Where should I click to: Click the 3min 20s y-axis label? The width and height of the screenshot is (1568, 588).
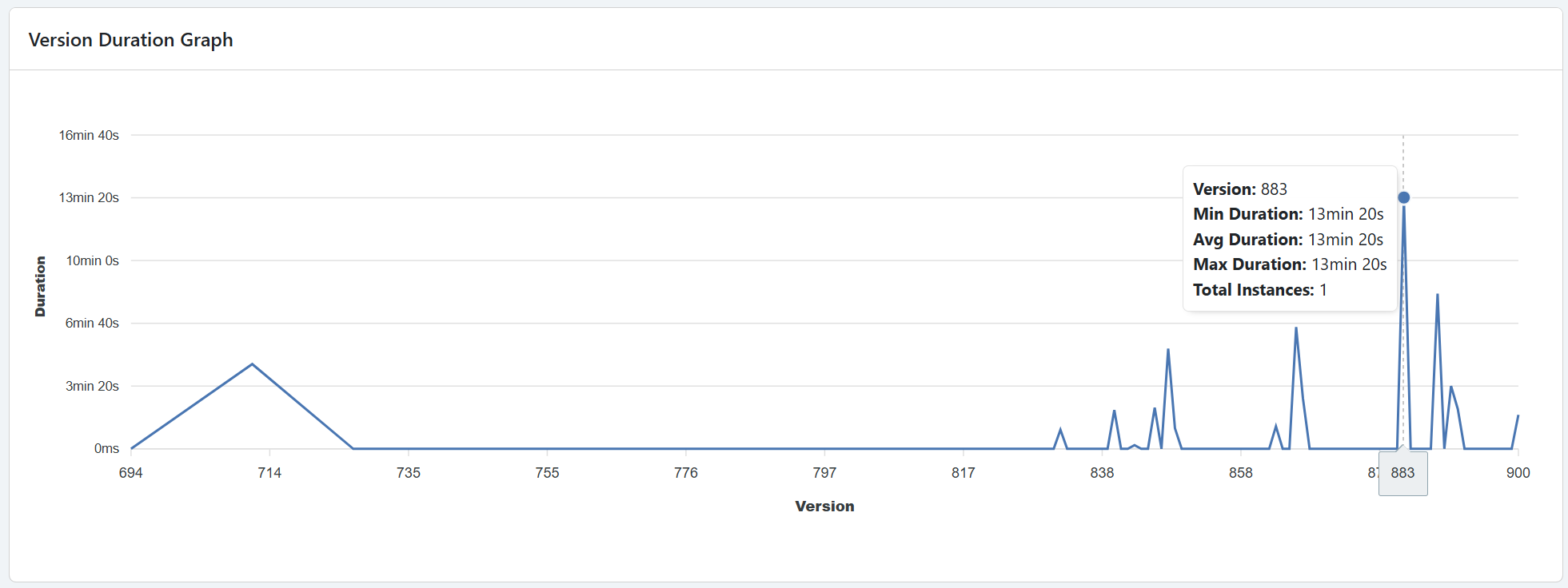[x=92, y=387]
